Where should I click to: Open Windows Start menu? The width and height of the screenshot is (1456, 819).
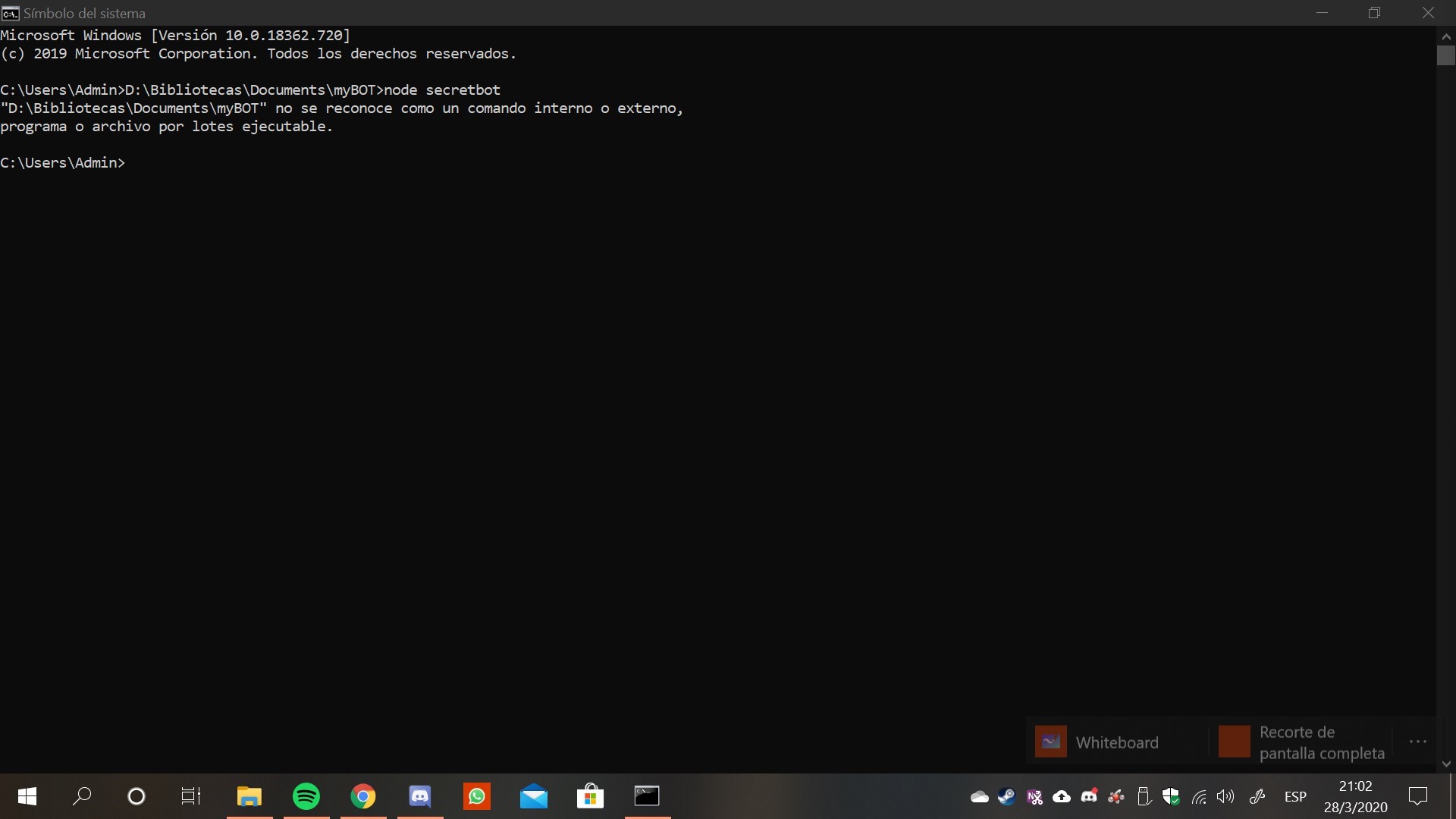click(27, 796)
